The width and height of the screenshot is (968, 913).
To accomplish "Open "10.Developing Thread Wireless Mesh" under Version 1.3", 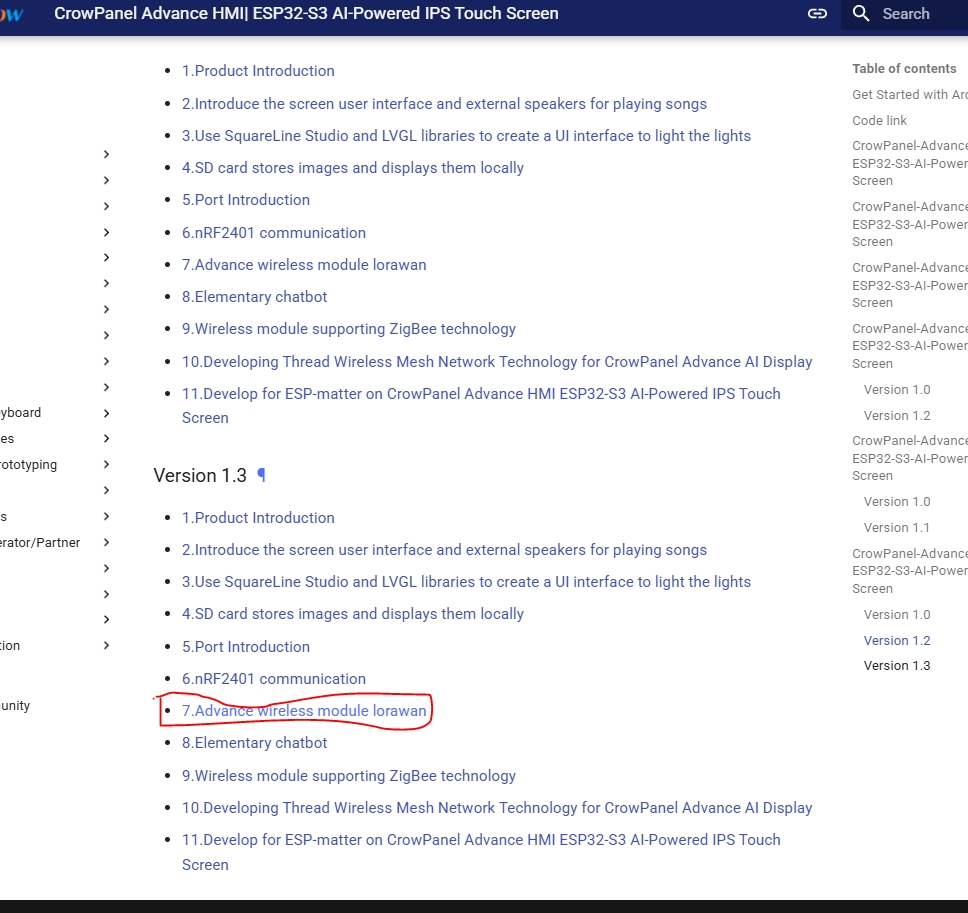I will [x=497, y=808].
